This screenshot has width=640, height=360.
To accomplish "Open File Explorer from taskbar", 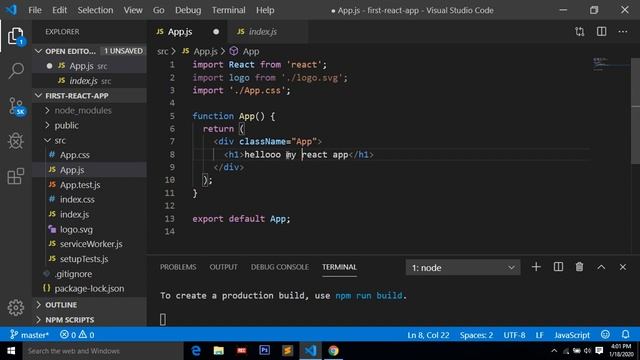I will pos(219,351).
